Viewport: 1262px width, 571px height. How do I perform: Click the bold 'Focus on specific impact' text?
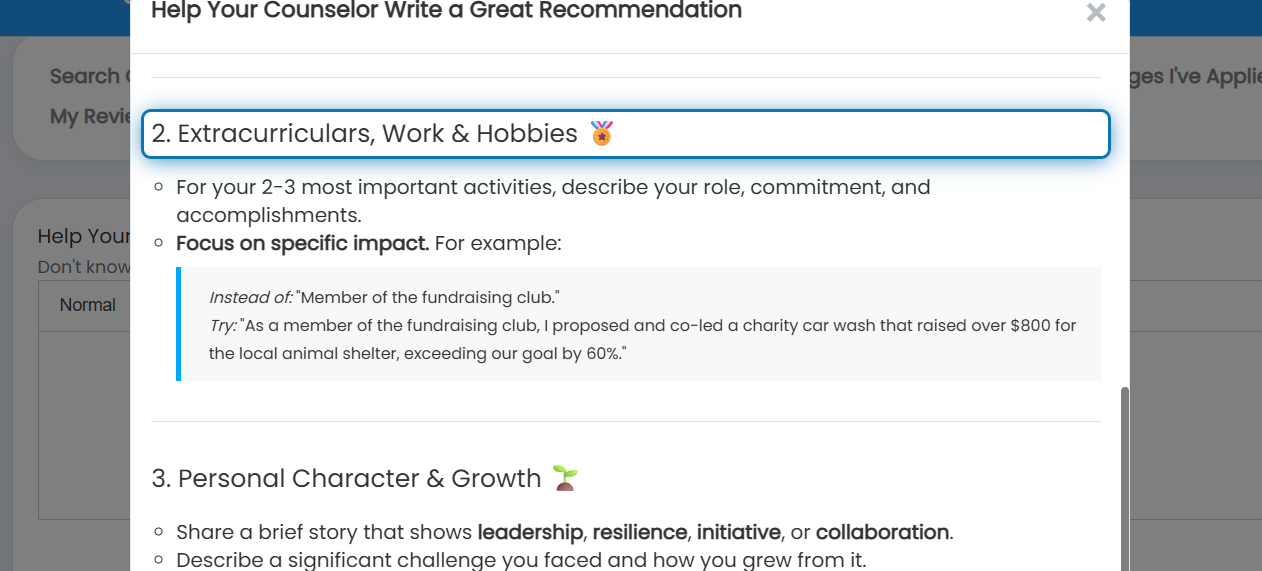coord(303,243)
